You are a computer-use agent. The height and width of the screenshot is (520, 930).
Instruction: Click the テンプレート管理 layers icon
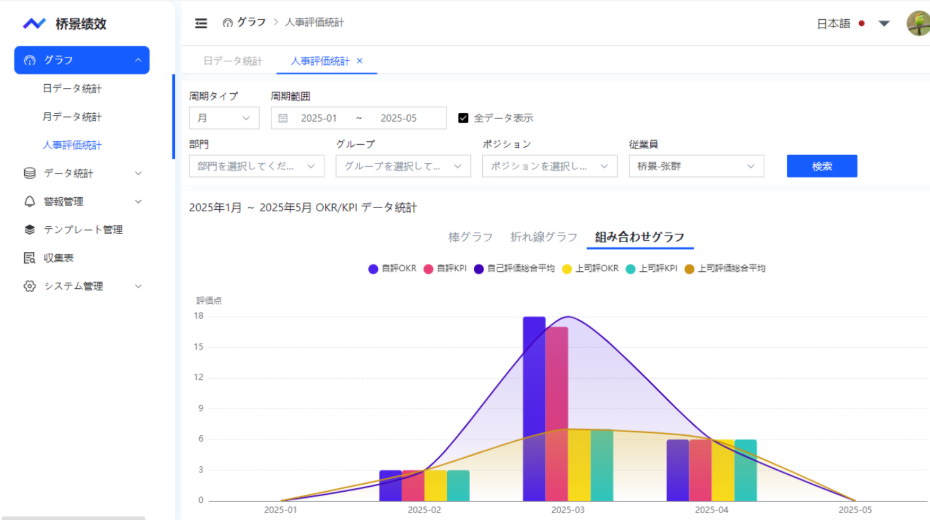pos(29,229)
